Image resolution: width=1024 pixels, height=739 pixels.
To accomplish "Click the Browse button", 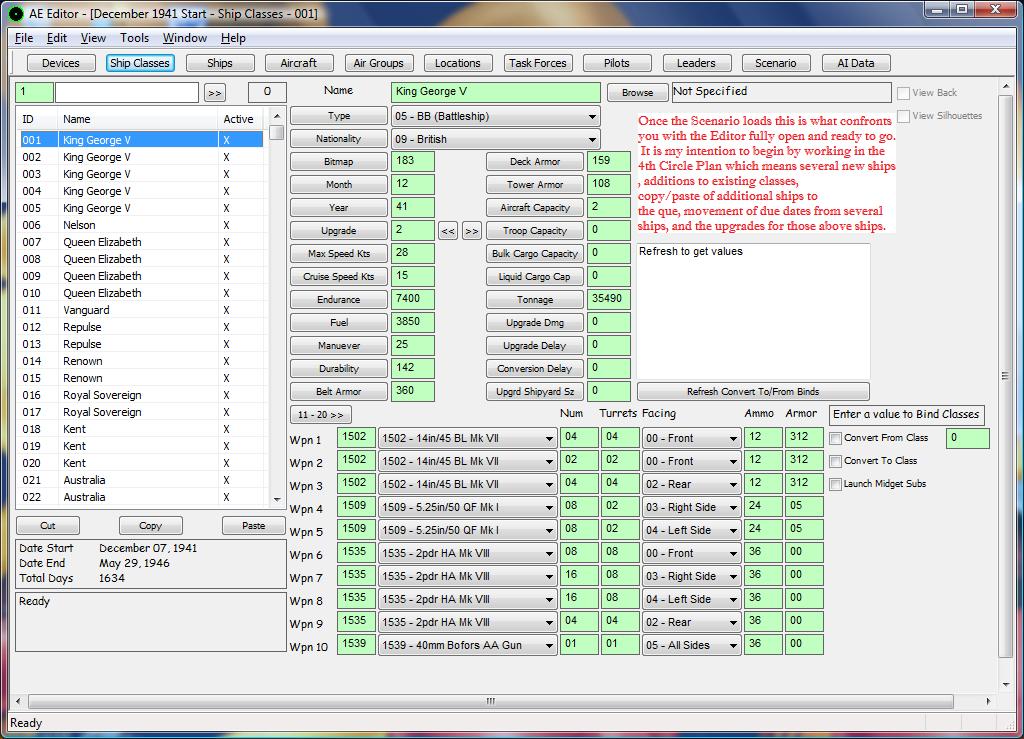I will click(x=637, y=93).
